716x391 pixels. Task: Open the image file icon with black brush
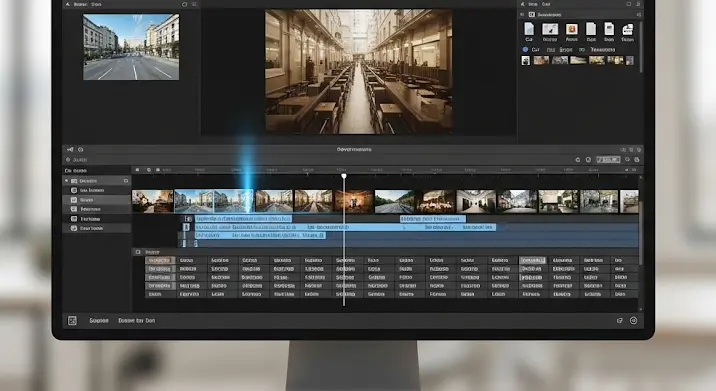pyautogui.click(x=550, y=29)
